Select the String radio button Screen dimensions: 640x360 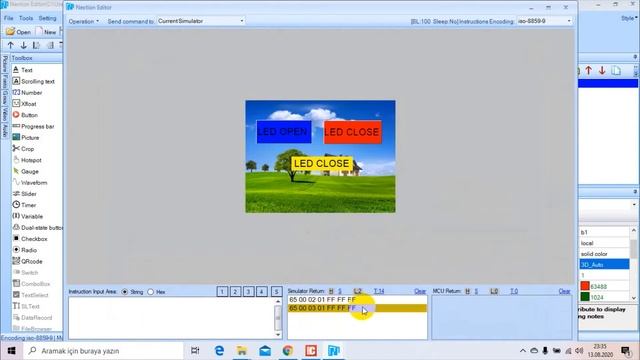tap(124, 292)
